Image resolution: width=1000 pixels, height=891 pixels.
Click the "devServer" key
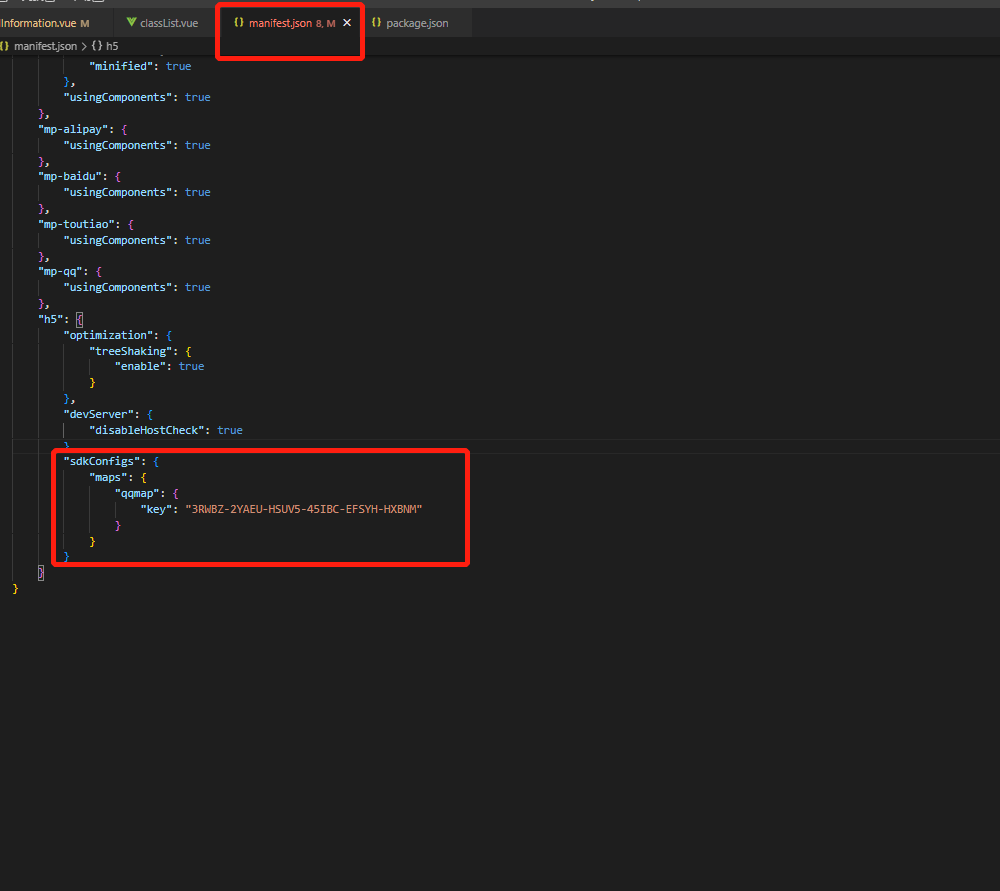pyautogui.click(x=99, y=415)
